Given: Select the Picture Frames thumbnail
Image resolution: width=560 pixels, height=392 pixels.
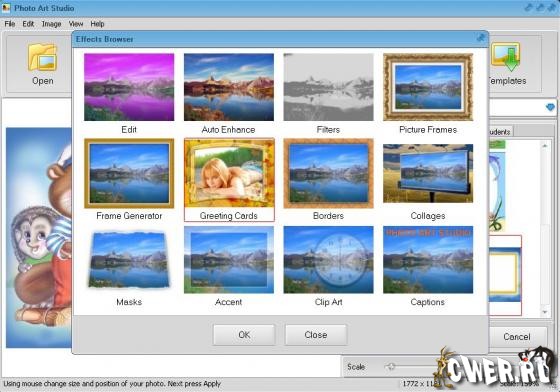Looking at the screenshot, I should (428, 87).
